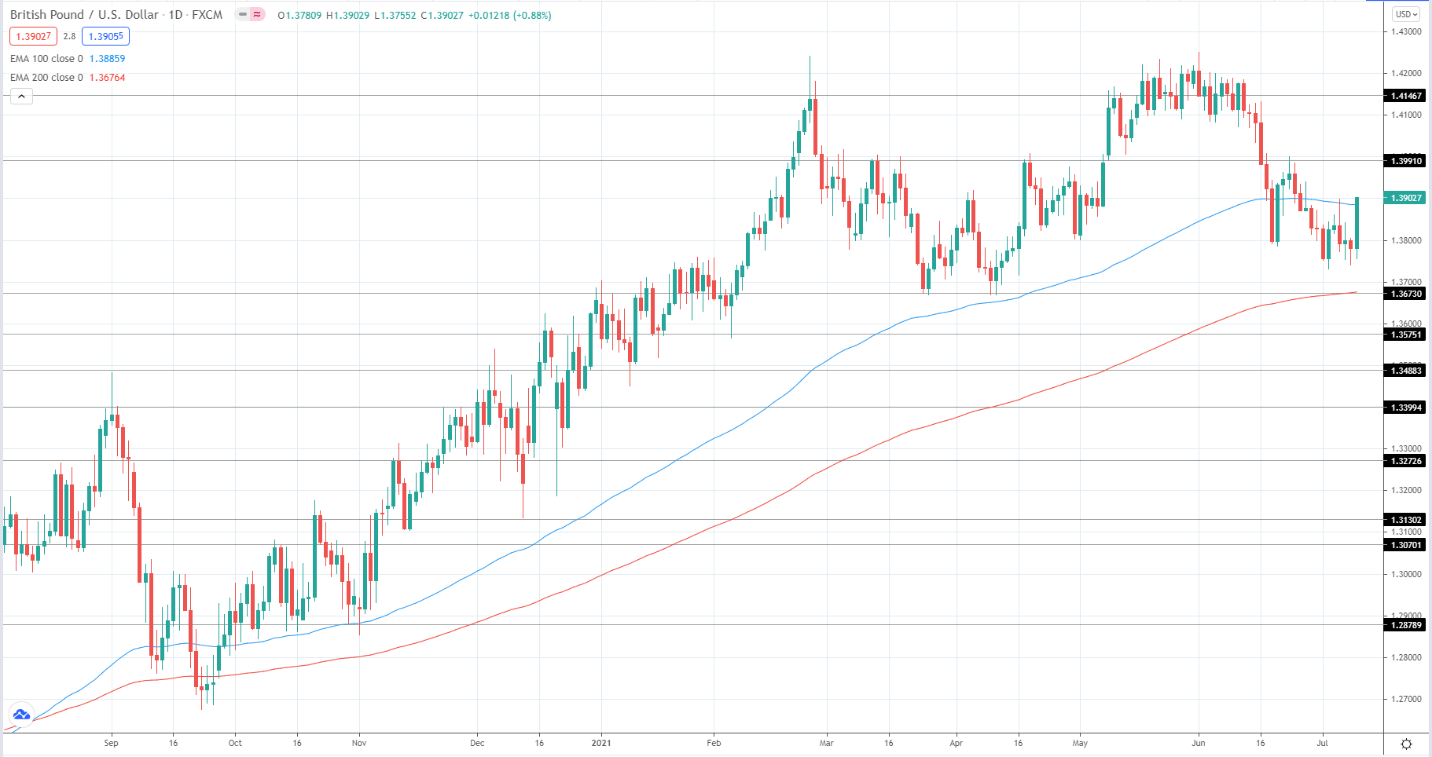Viewport: 1432px width, 757px height.
Task: Click the 1.36730 price level label
Action: tap(1406, 294)
